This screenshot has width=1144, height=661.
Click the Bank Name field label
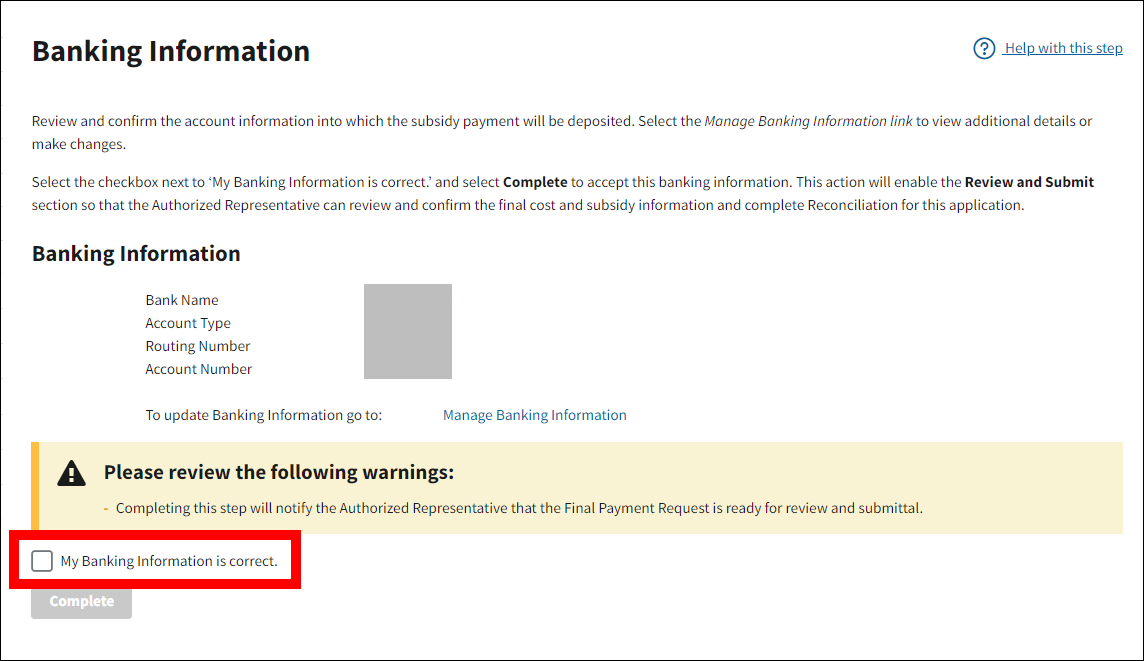point(182,300)
